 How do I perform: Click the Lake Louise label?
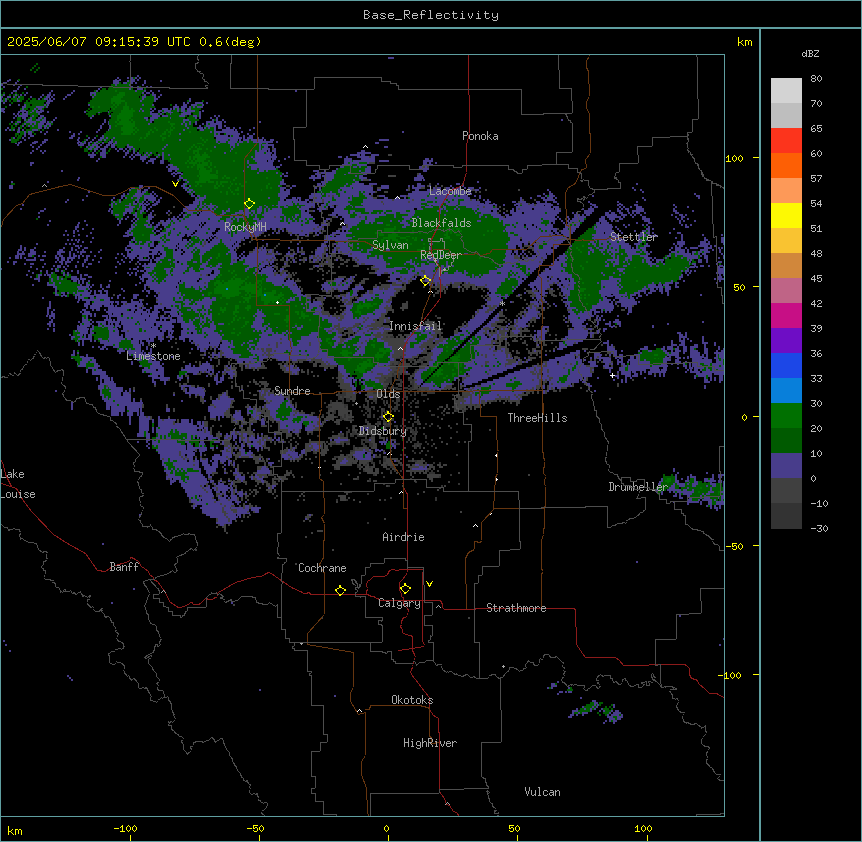(x=18, y=484)
